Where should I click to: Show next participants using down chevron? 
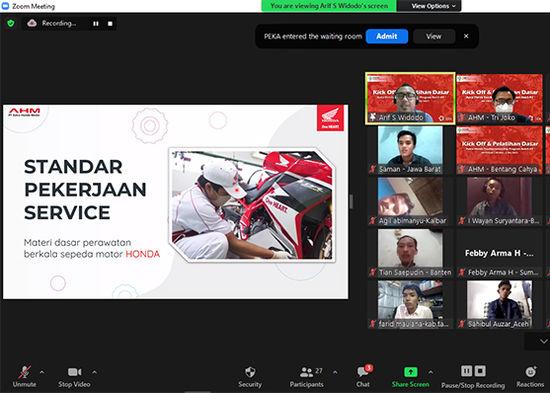coord(543,341)
